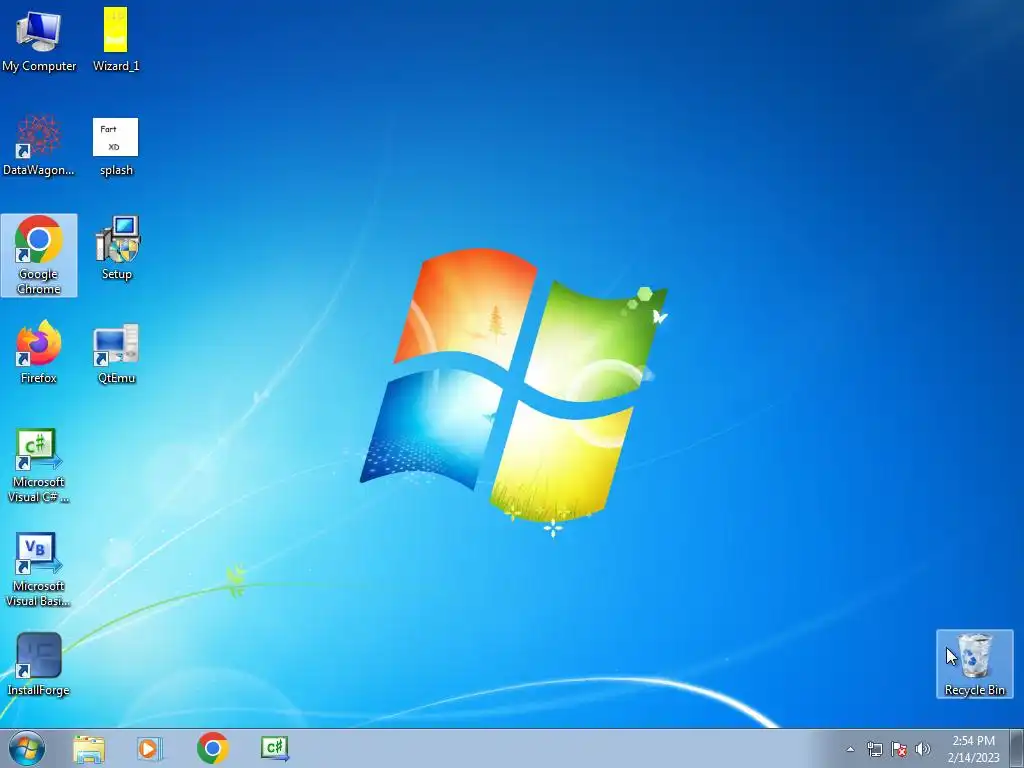
Task: Select Microsoft Visual Basic desktop shortcut
Action: tap(39, 569)
